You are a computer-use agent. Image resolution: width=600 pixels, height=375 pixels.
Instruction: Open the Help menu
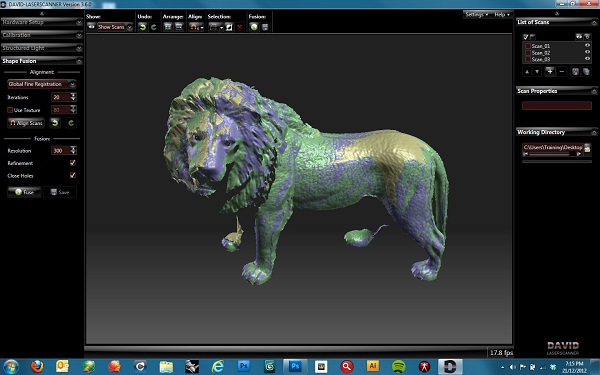pos(502,15)
